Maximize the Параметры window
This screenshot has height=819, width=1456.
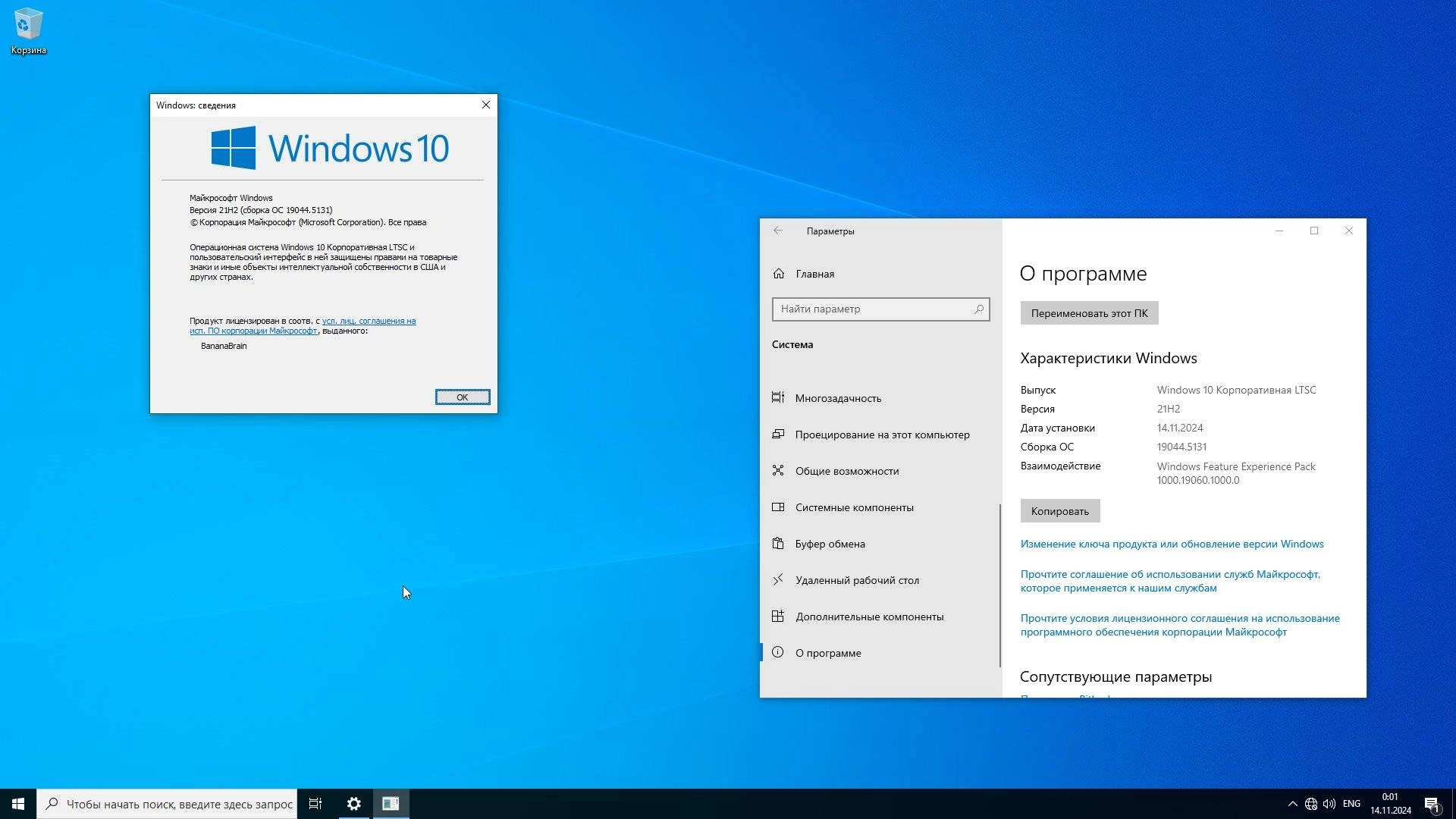[1314, 231]
